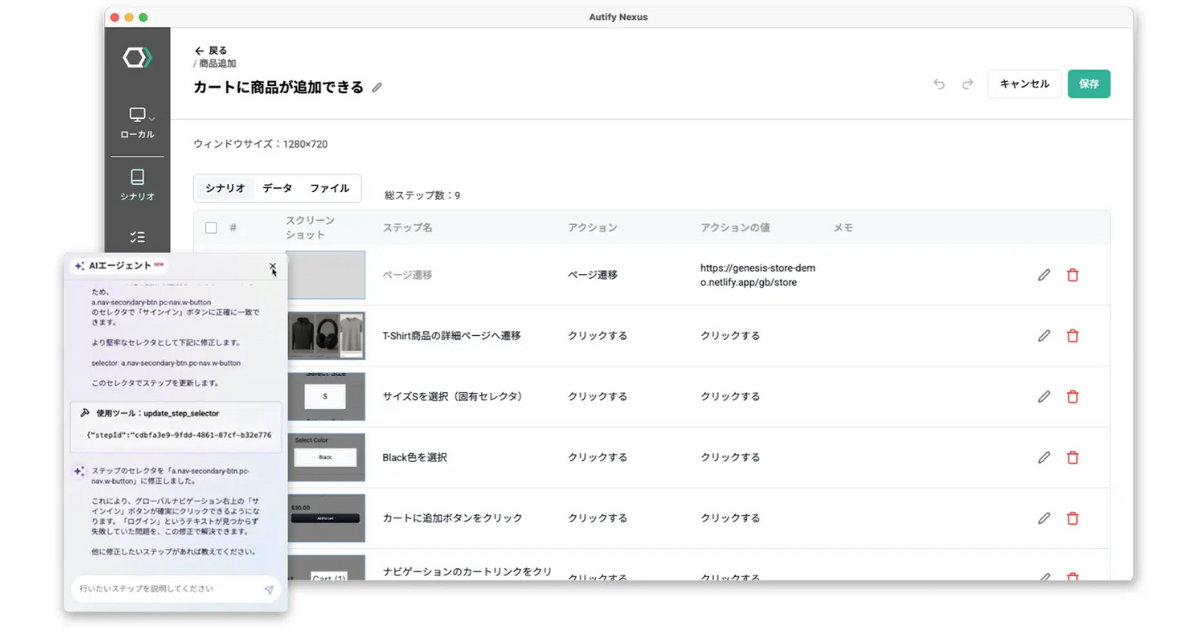The width and height of the screenshot is (1200, 630).
Task: Open the シナリオ sidebar icon
Action: (x=137, y=178)
